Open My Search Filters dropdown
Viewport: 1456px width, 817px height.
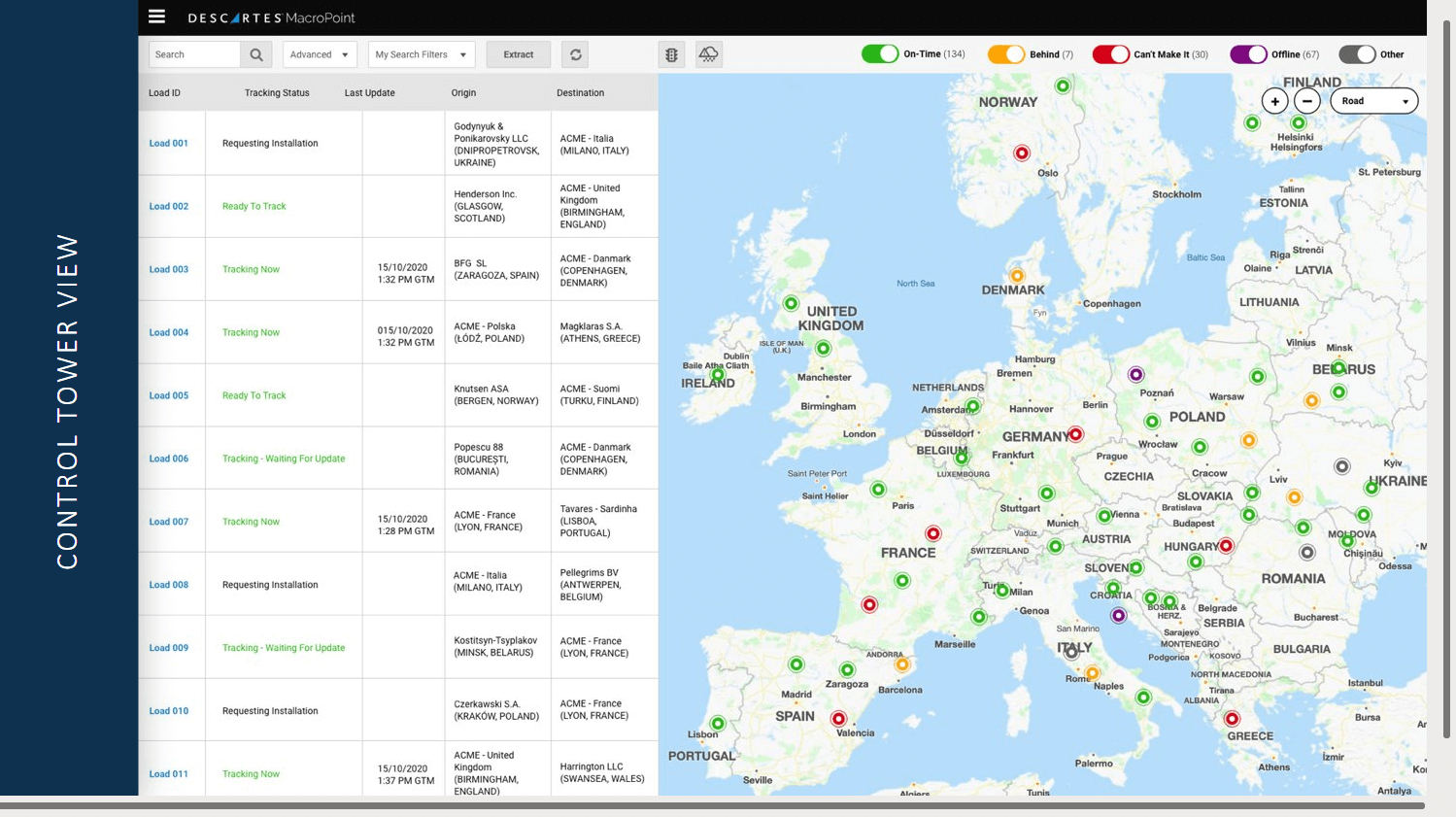pyautogui.click(x=422, y=54)
